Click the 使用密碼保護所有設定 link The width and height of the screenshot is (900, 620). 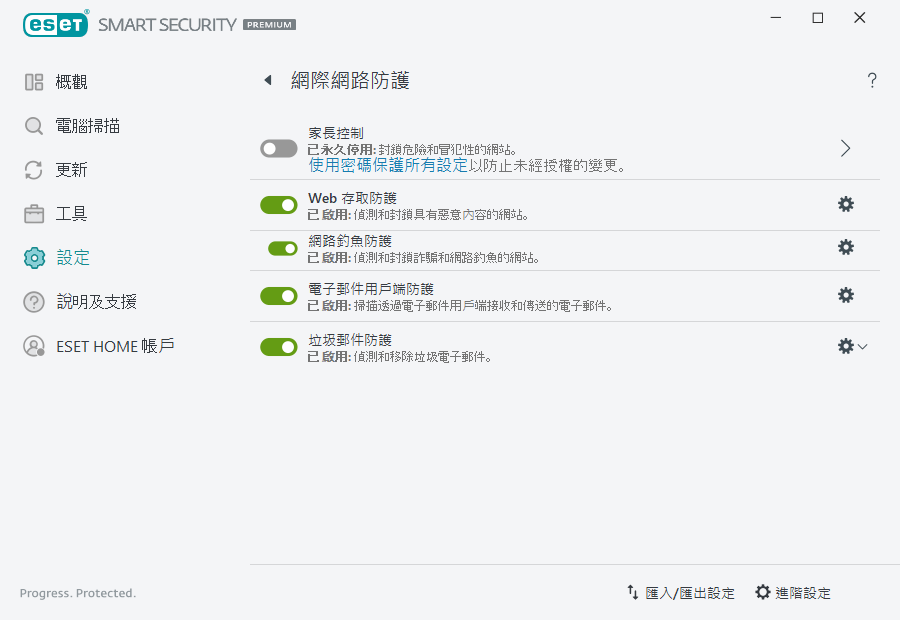click(x=385, y=165)
